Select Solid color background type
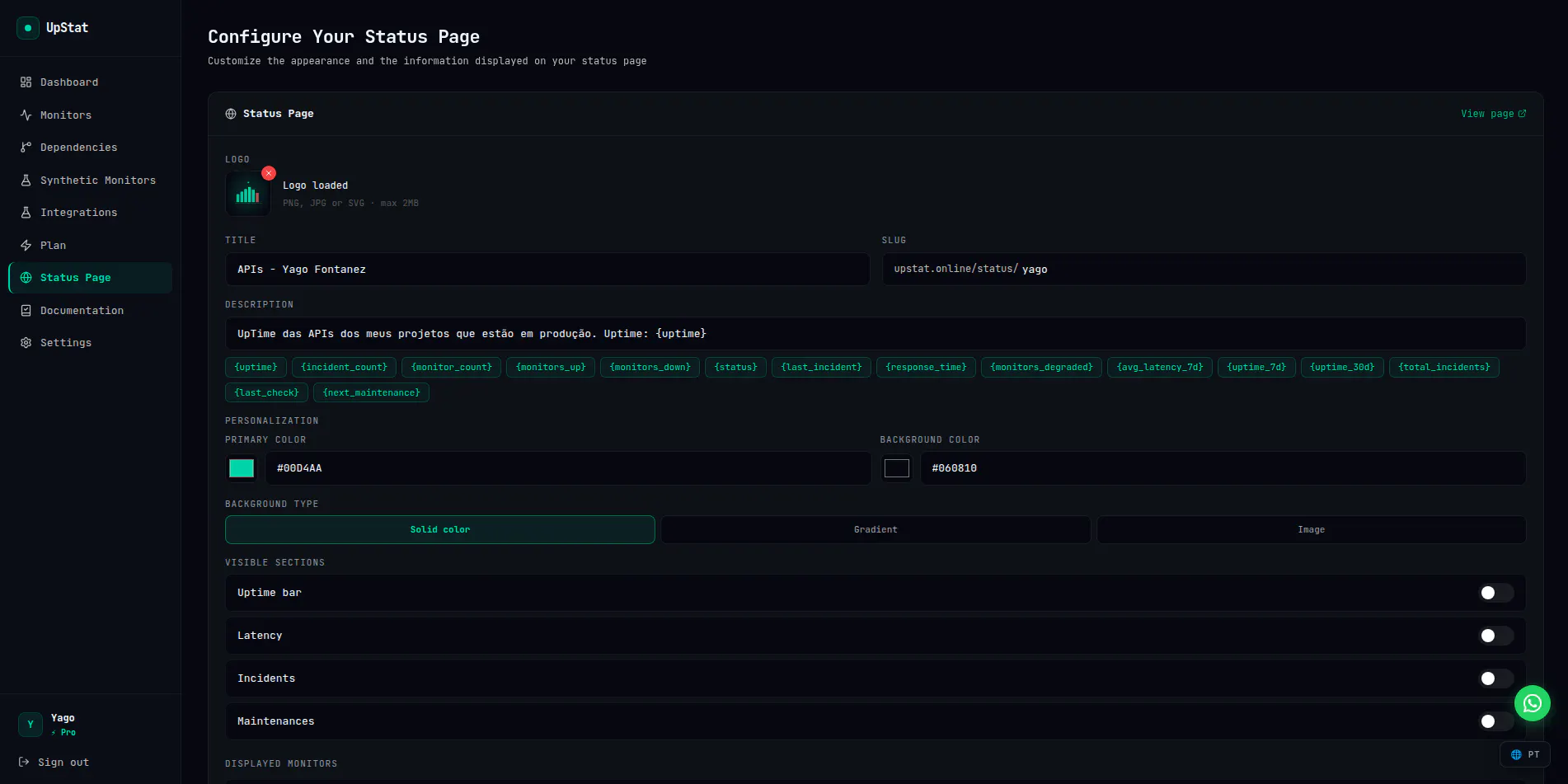The image size is (1568, 784). tap(440, 530)
